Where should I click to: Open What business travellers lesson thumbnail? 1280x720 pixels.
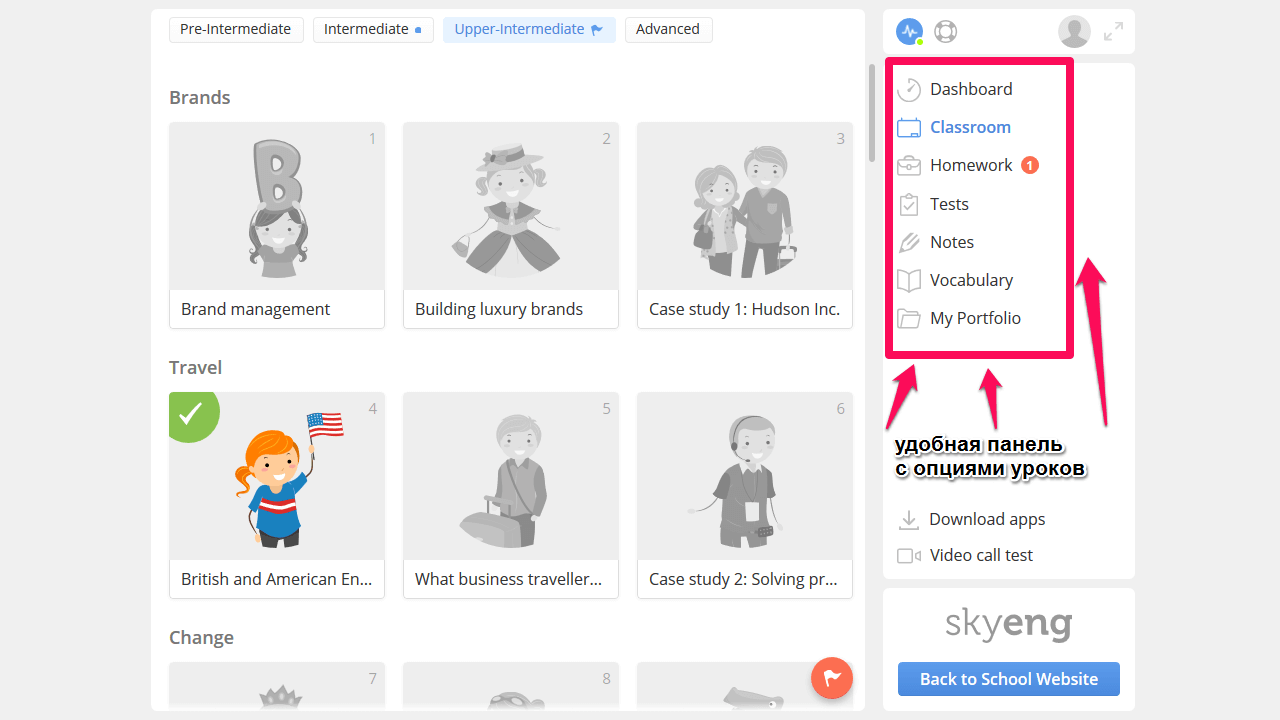pos(511,476)
